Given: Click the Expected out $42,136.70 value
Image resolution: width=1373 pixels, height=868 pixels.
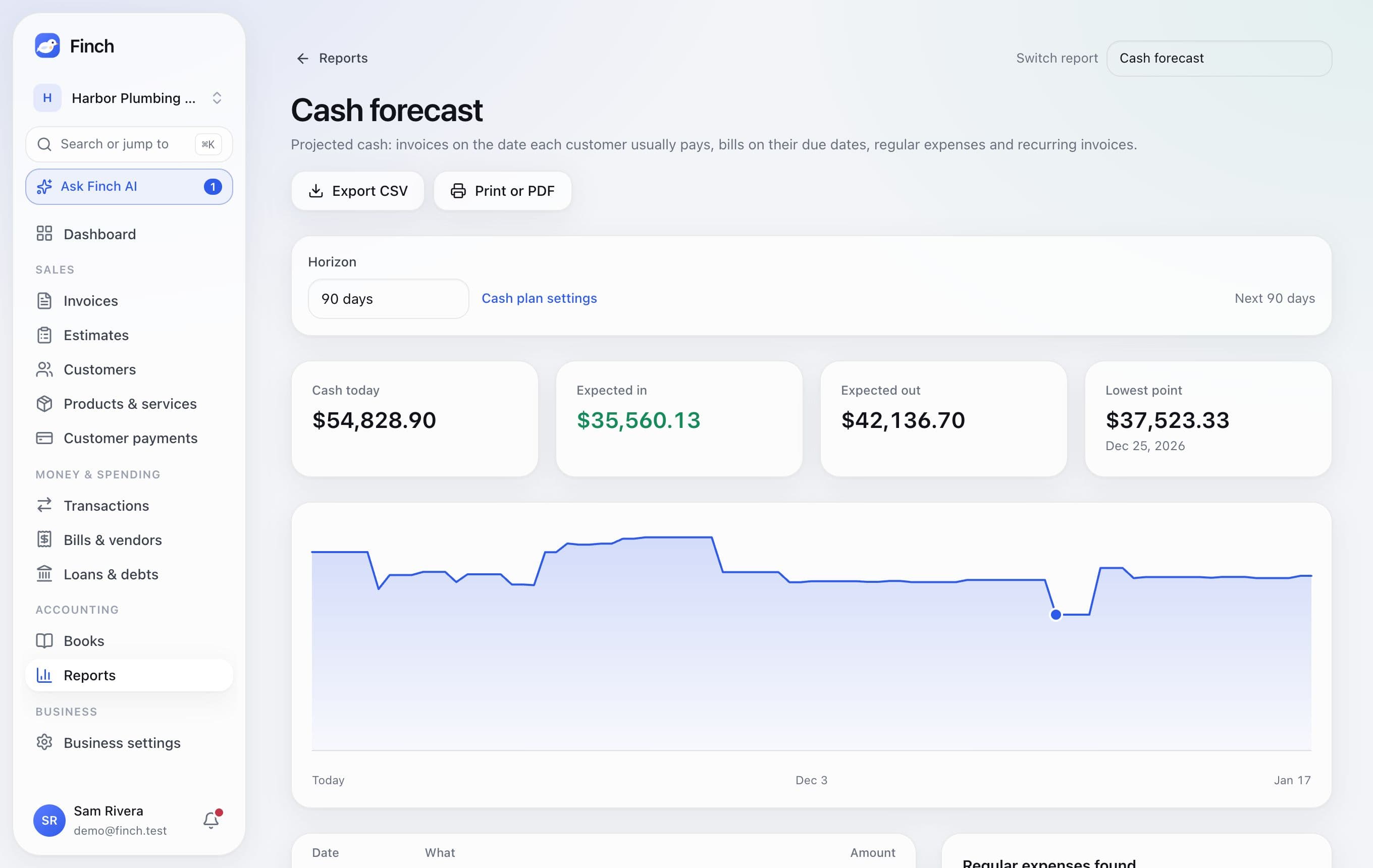Looking at the screenshot, I should (903, 420).
